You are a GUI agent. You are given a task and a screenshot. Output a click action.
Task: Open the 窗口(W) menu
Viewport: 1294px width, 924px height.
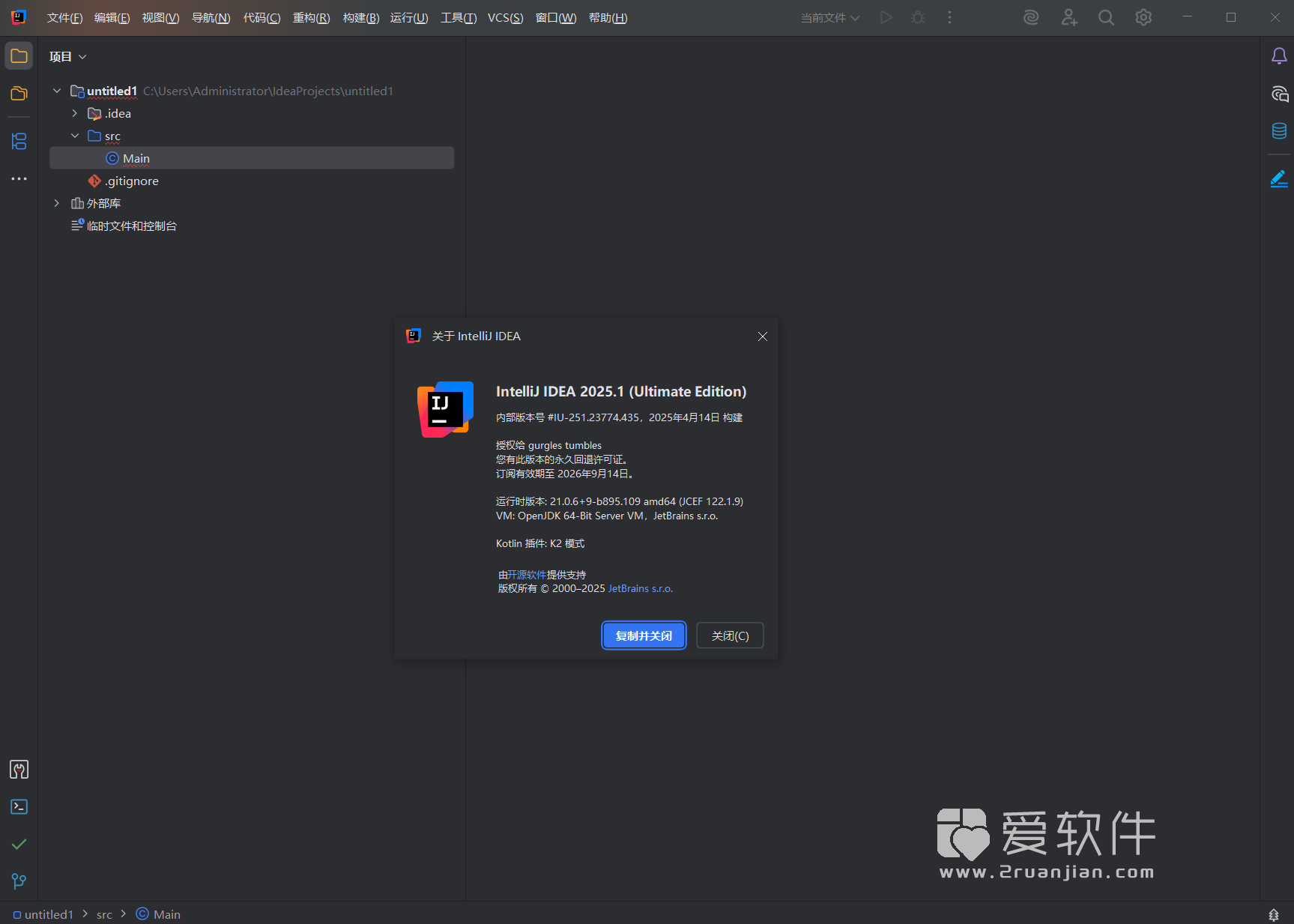coord(556,18)
